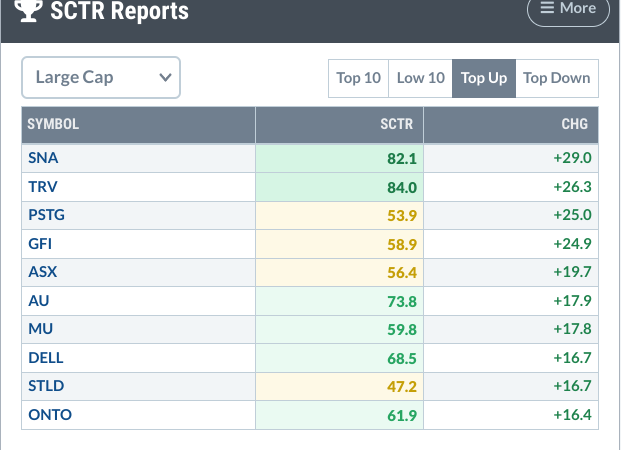Click change value +26.3
Image resolution: width=621 pixels, height=450 pixels.
pyautogui.click(x=572, y=187)
